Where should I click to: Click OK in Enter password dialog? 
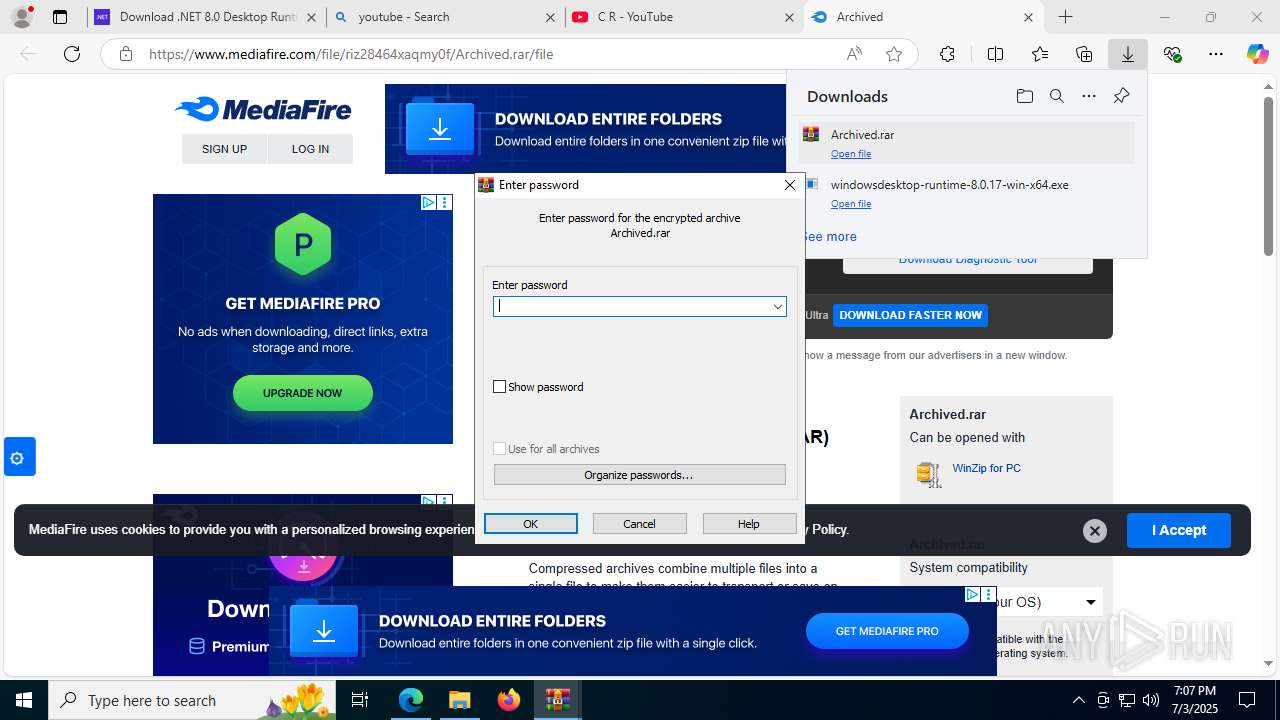(531, 524)
